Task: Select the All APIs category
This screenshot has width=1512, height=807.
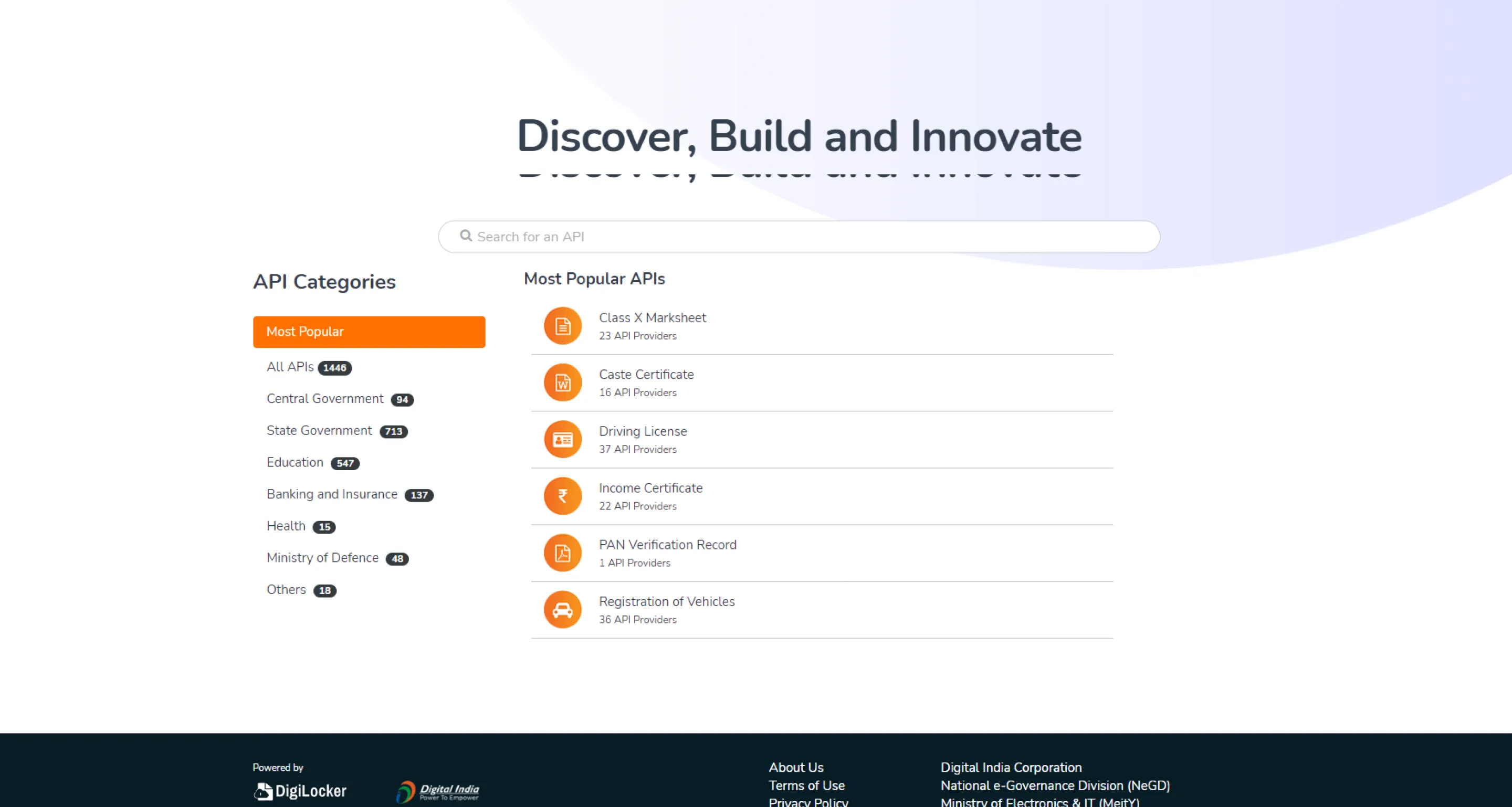Action: point(290,367)
